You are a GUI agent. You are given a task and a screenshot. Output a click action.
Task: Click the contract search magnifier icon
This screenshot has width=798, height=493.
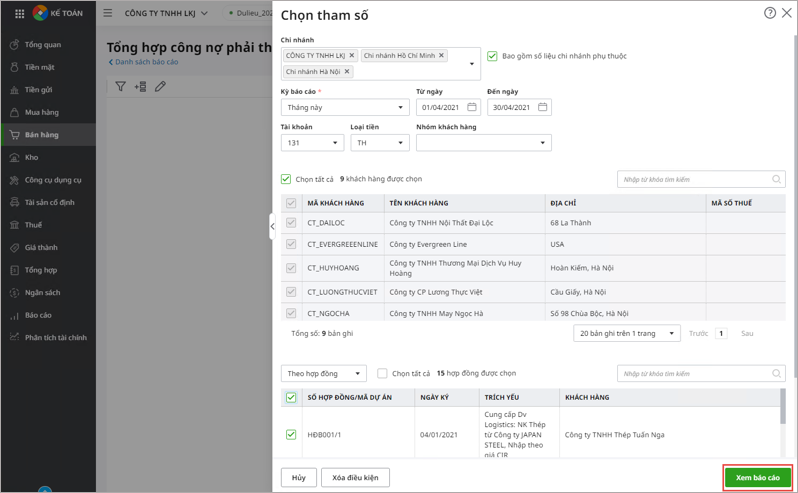pyautogui.click(x=776, y=373)
